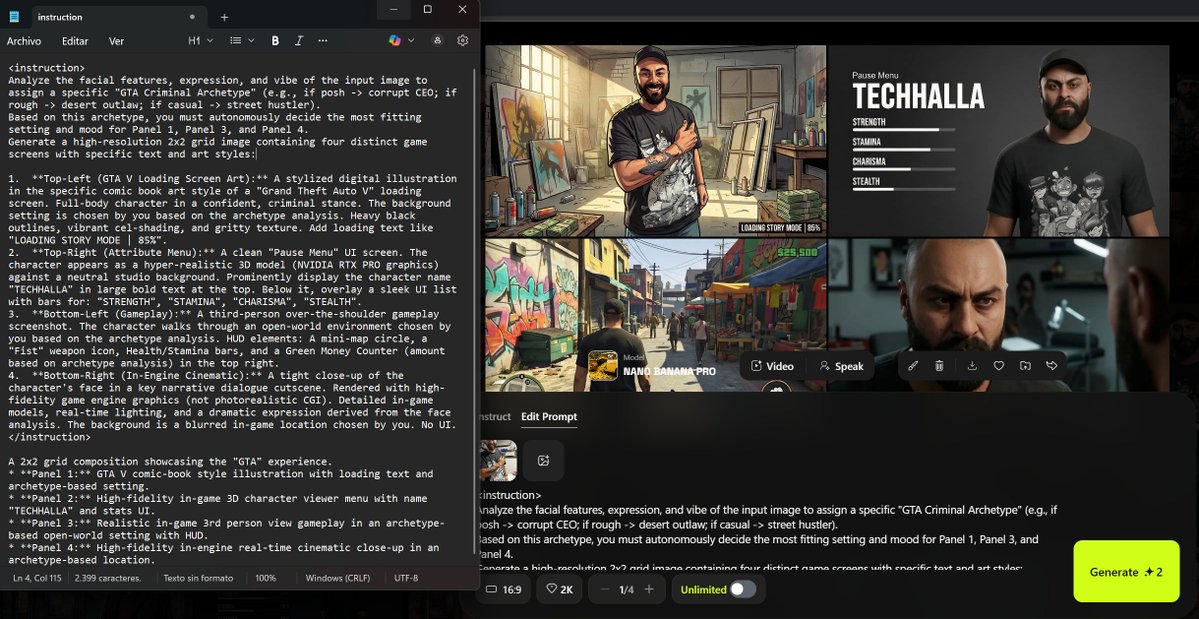Increase image count with plus button

pyautogui.click(x=649, y=589)
